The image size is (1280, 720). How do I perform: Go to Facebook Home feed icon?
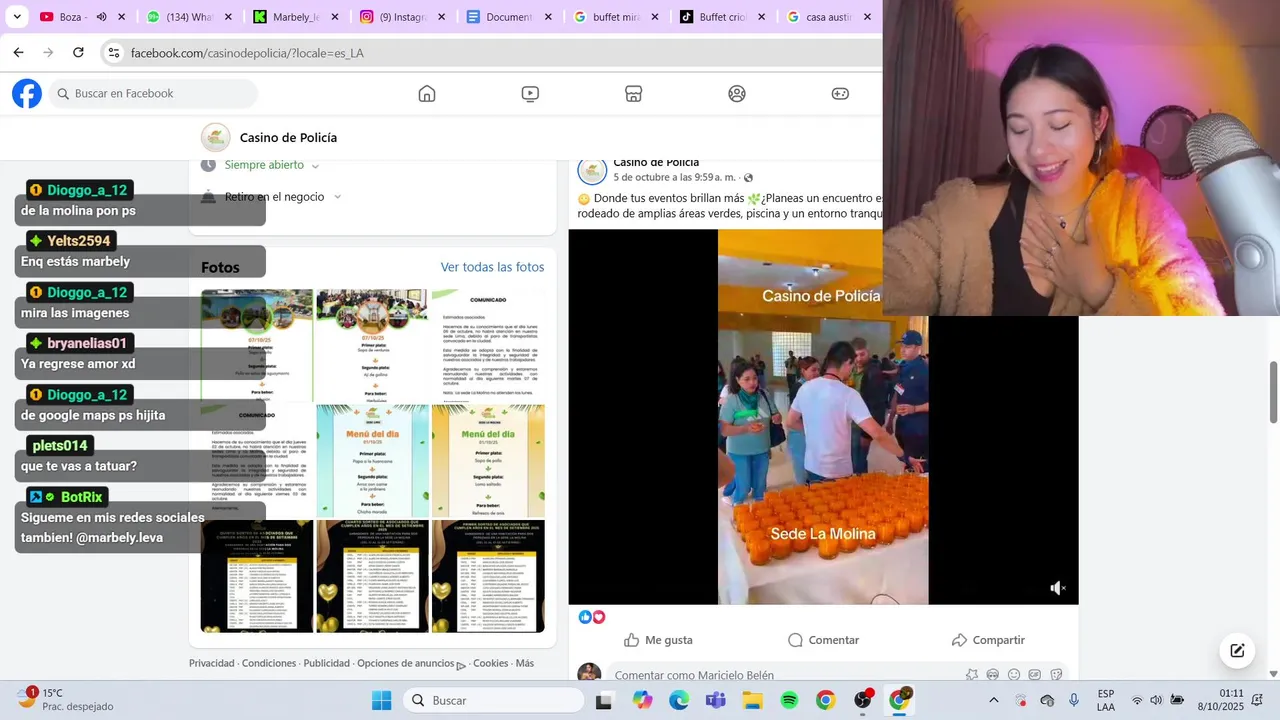[427, 94]
